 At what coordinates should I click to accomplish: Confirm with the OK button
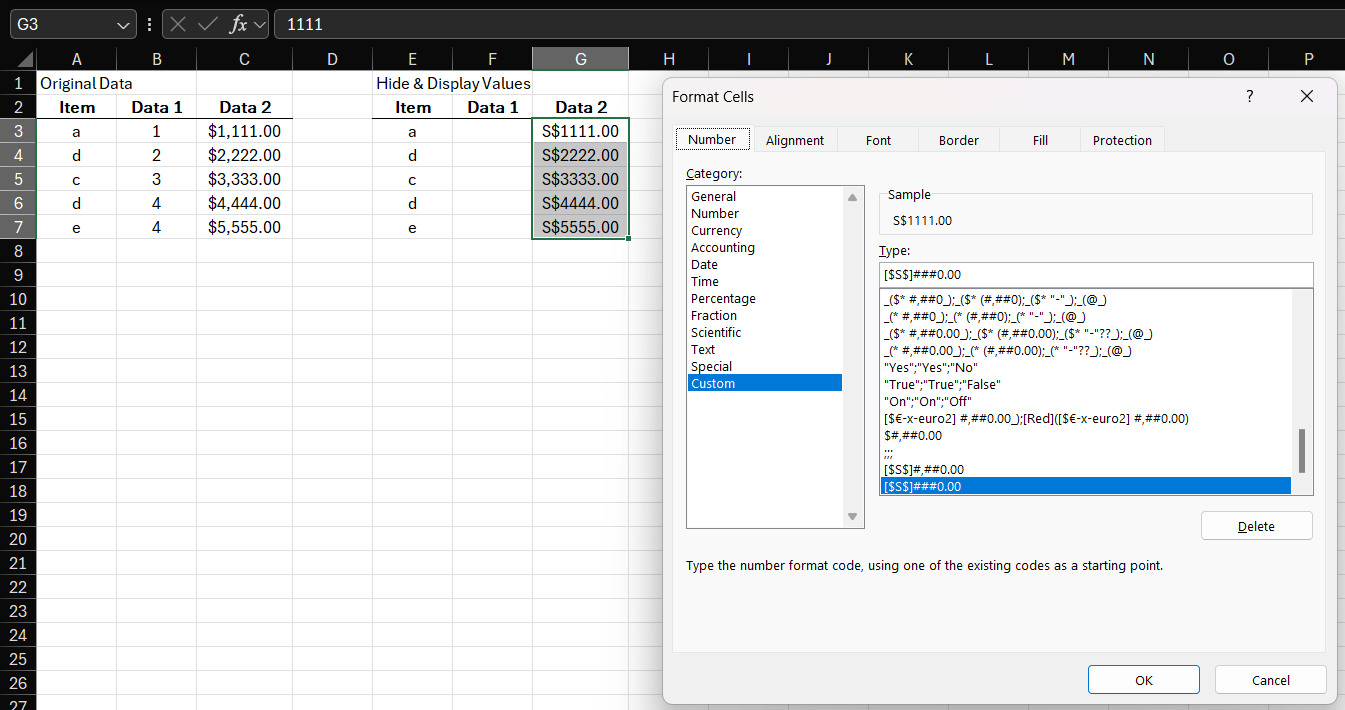tap(1144, 680)
